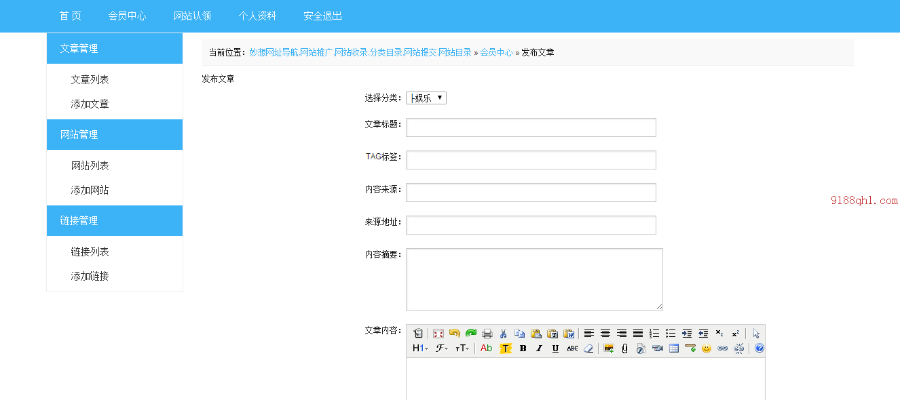
Task: Click the copy icon in editor toolbar
Action: [519, 333]
